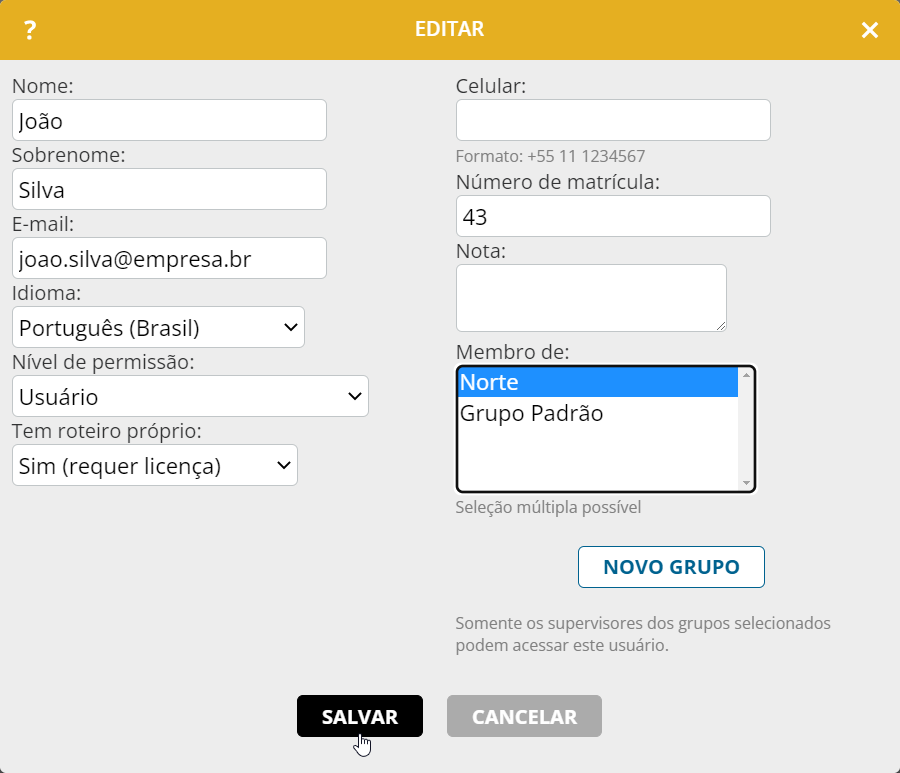Open the Tem roteiro próprio dropdown
The image size is (900, 773).
point(155,465)
